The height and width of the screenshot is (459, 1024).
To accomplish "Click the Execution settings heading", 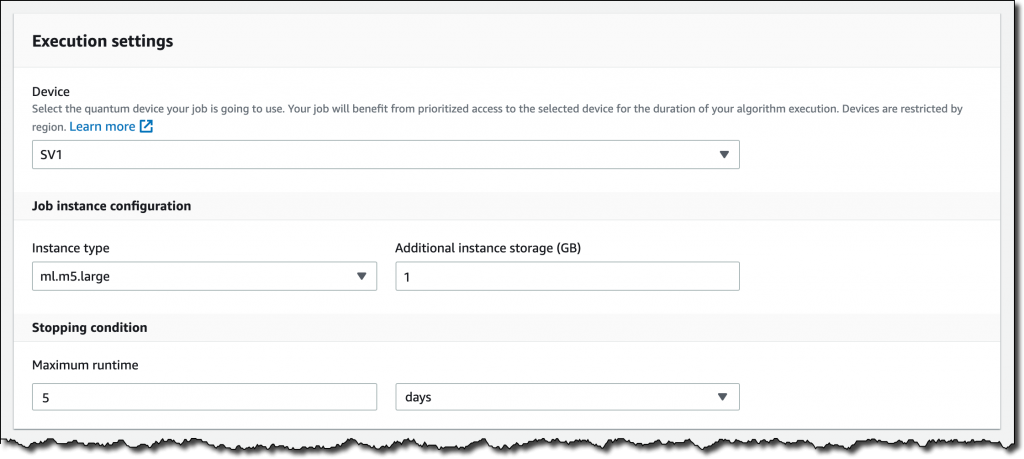I will point(103,41).
